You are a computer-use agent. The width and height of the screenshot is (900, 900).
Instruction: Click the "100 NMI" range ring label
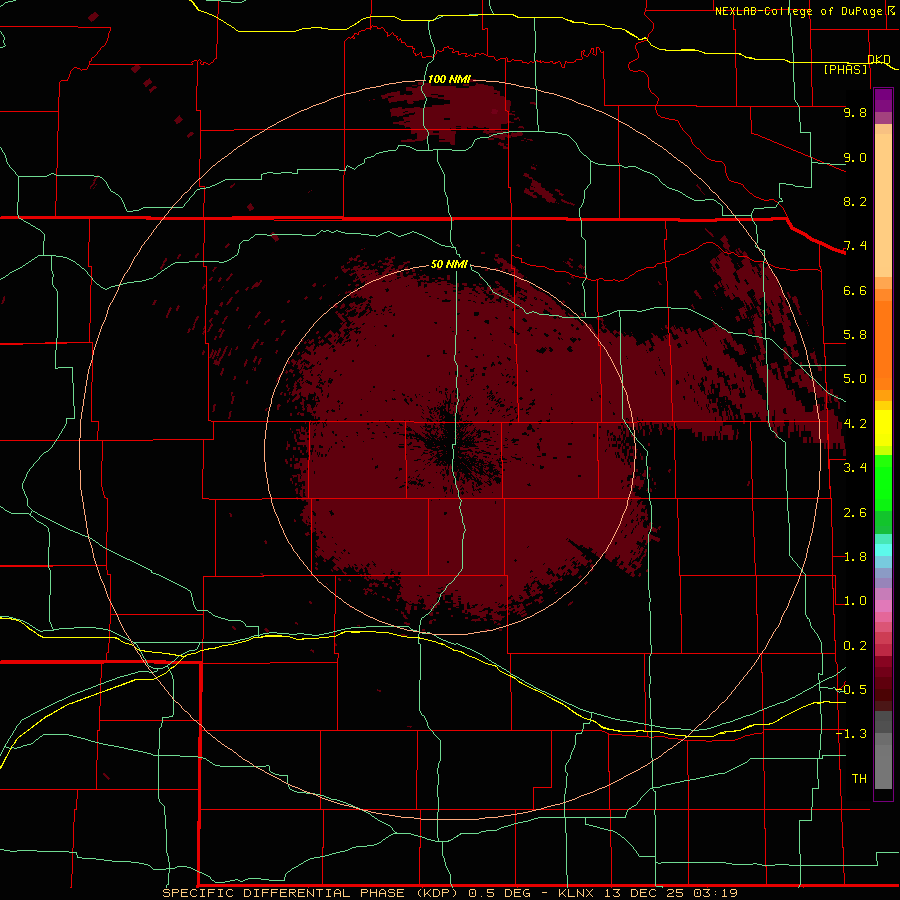click(x=449, y=79)
